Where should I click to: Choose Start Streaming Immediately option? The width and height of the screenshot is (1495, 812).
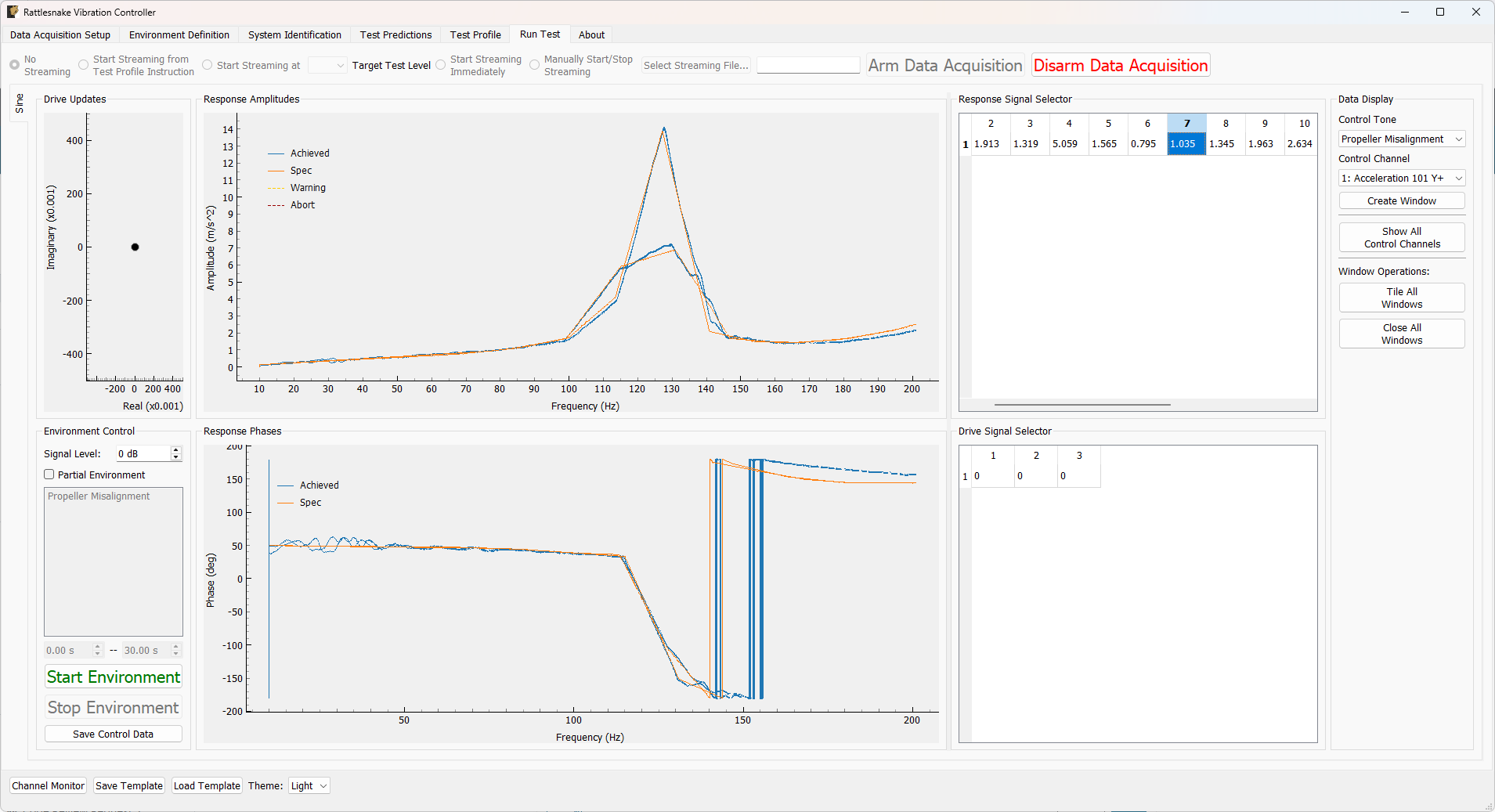pos(478,66)
